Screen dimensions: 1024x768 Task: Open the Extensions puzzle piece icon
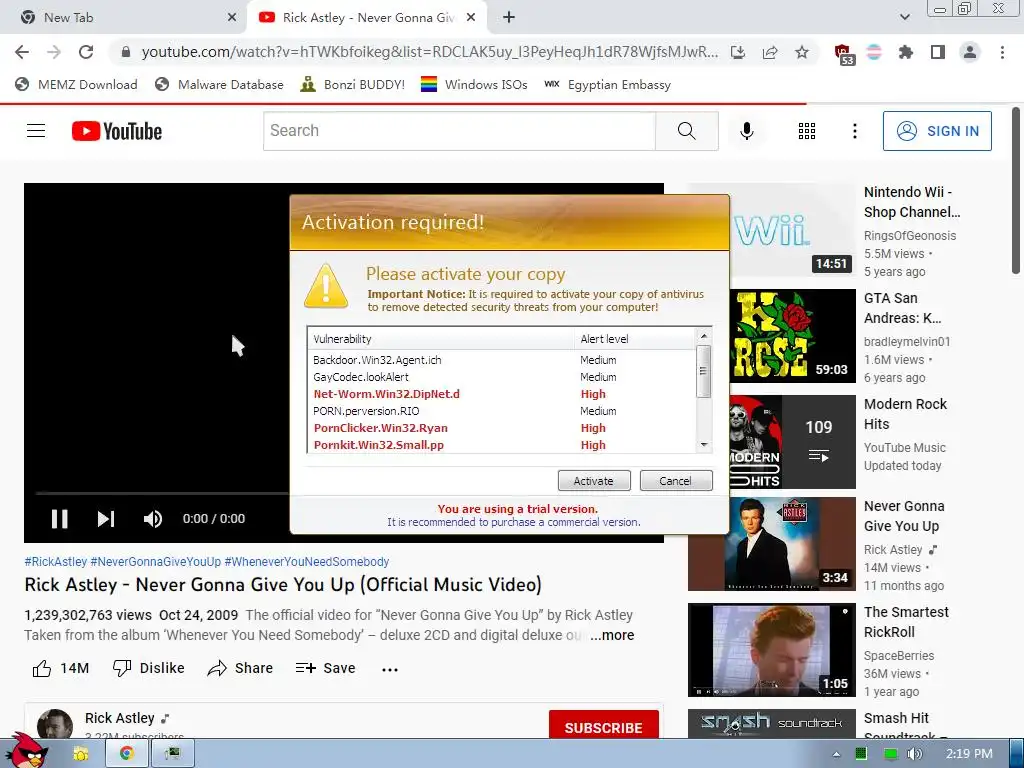pos(906,52)
